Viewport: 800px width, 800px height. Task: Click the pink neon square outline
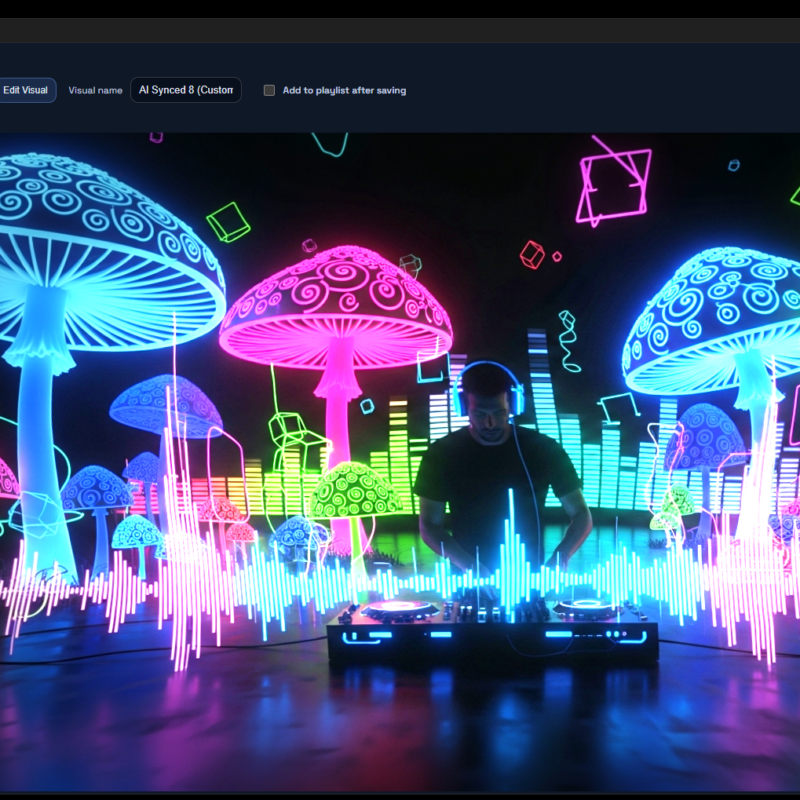(613, 185)
